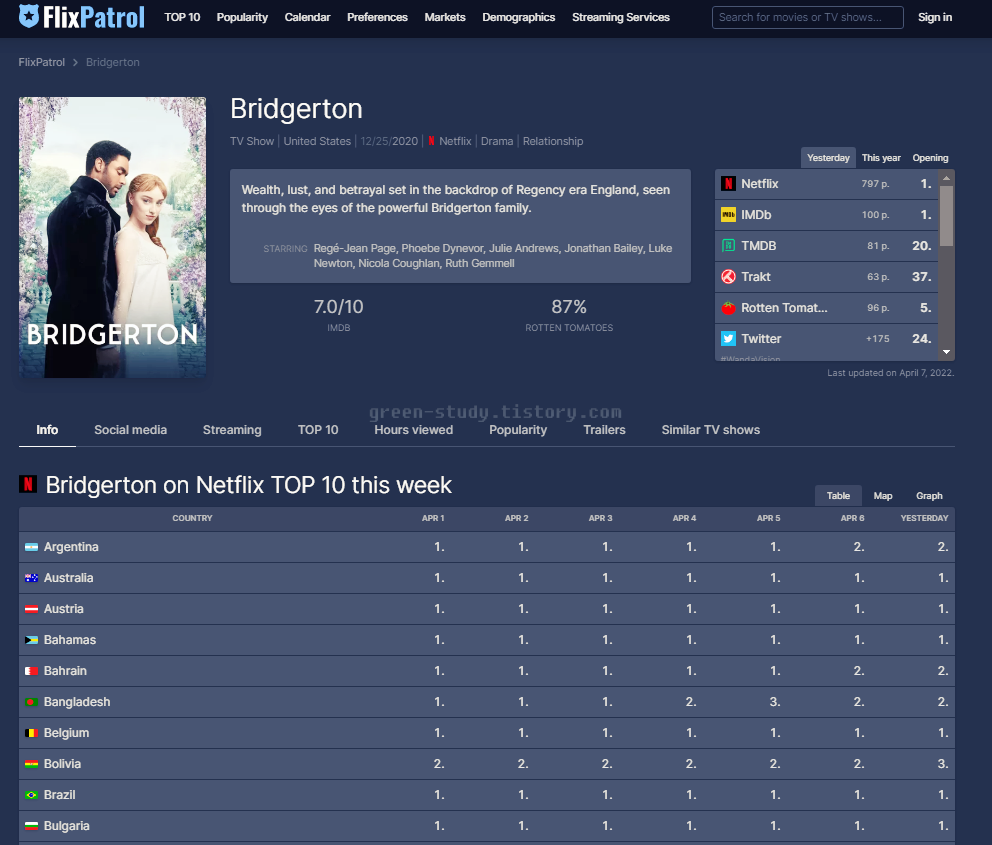Screen dimensions: 992x845
Task: Click the 87% Rotten Tomatoes score
Action: pos(569,307)
